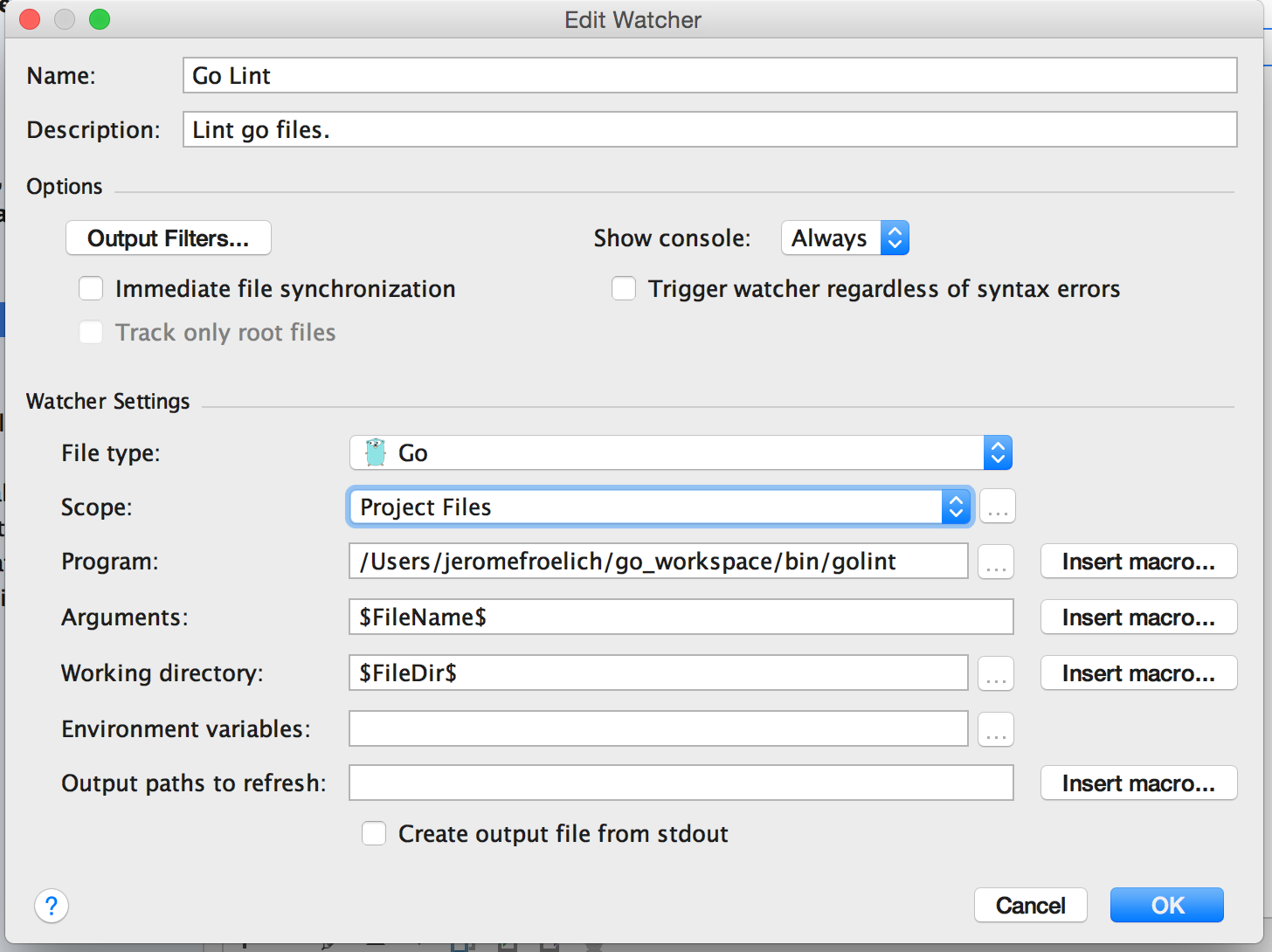
Task: Tick Create output file from stdout
Action: click(x=374, y=834)
